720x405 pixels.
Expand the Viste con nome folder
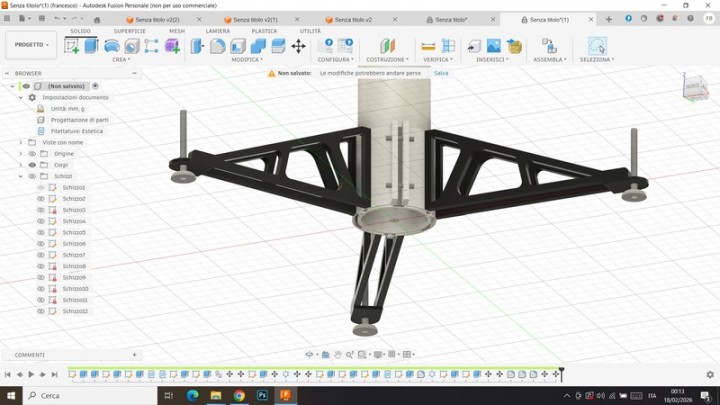click(20, 143)
